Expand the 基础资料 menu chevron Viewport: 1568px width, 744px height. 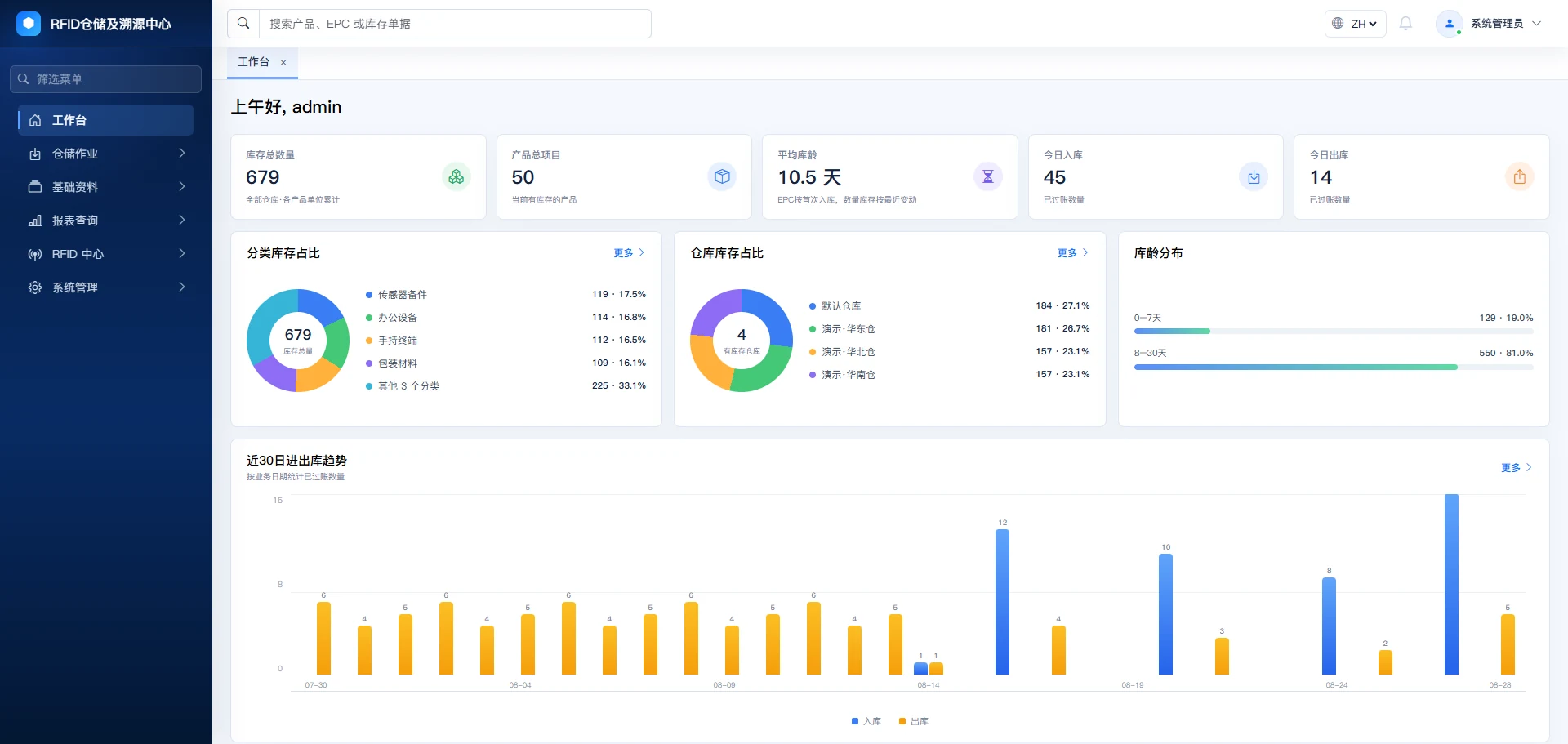[182, 186]
